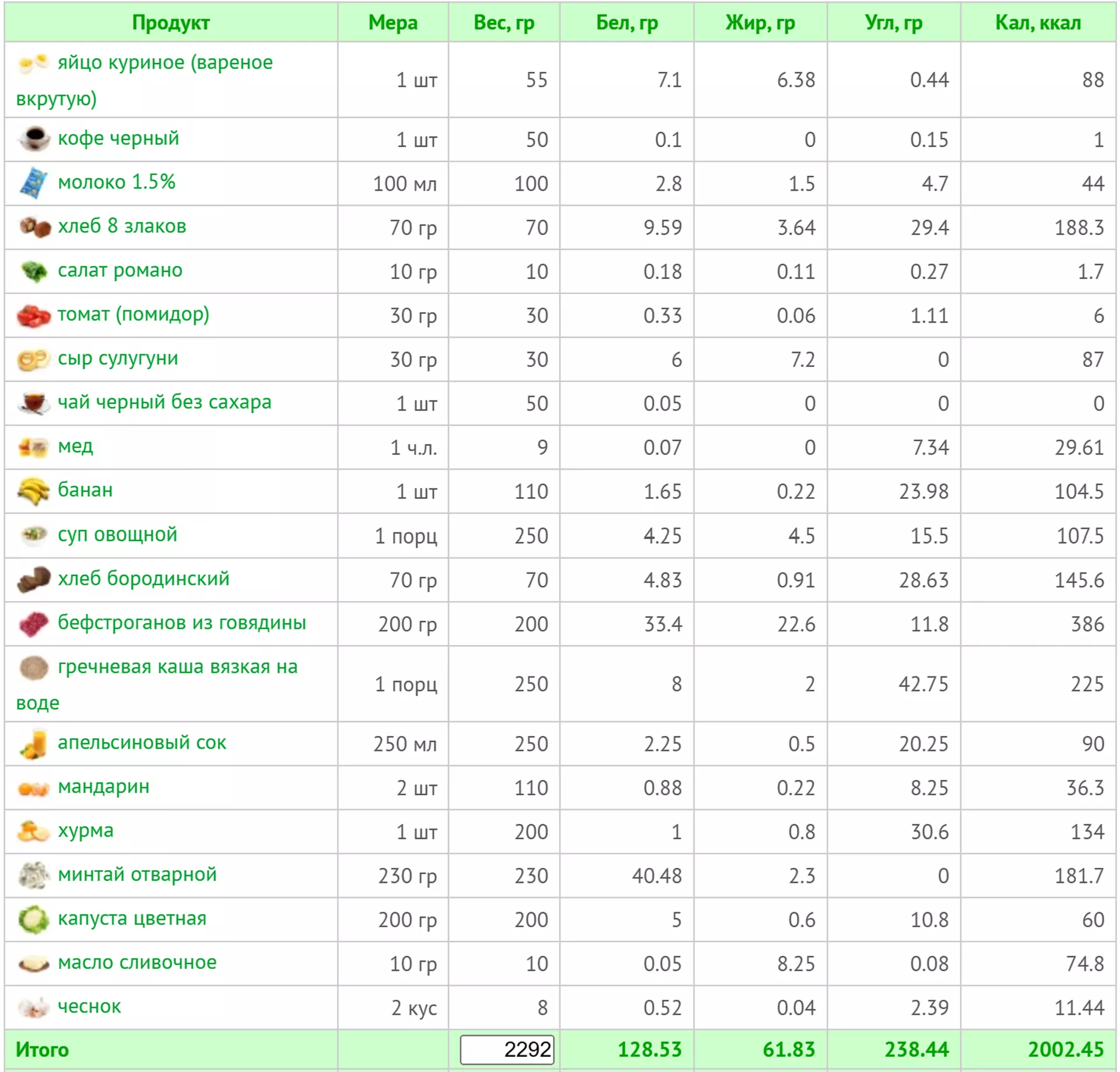Click the 'Кал, ккал' column header
1120x1072 pixels.
(1037, 22)
